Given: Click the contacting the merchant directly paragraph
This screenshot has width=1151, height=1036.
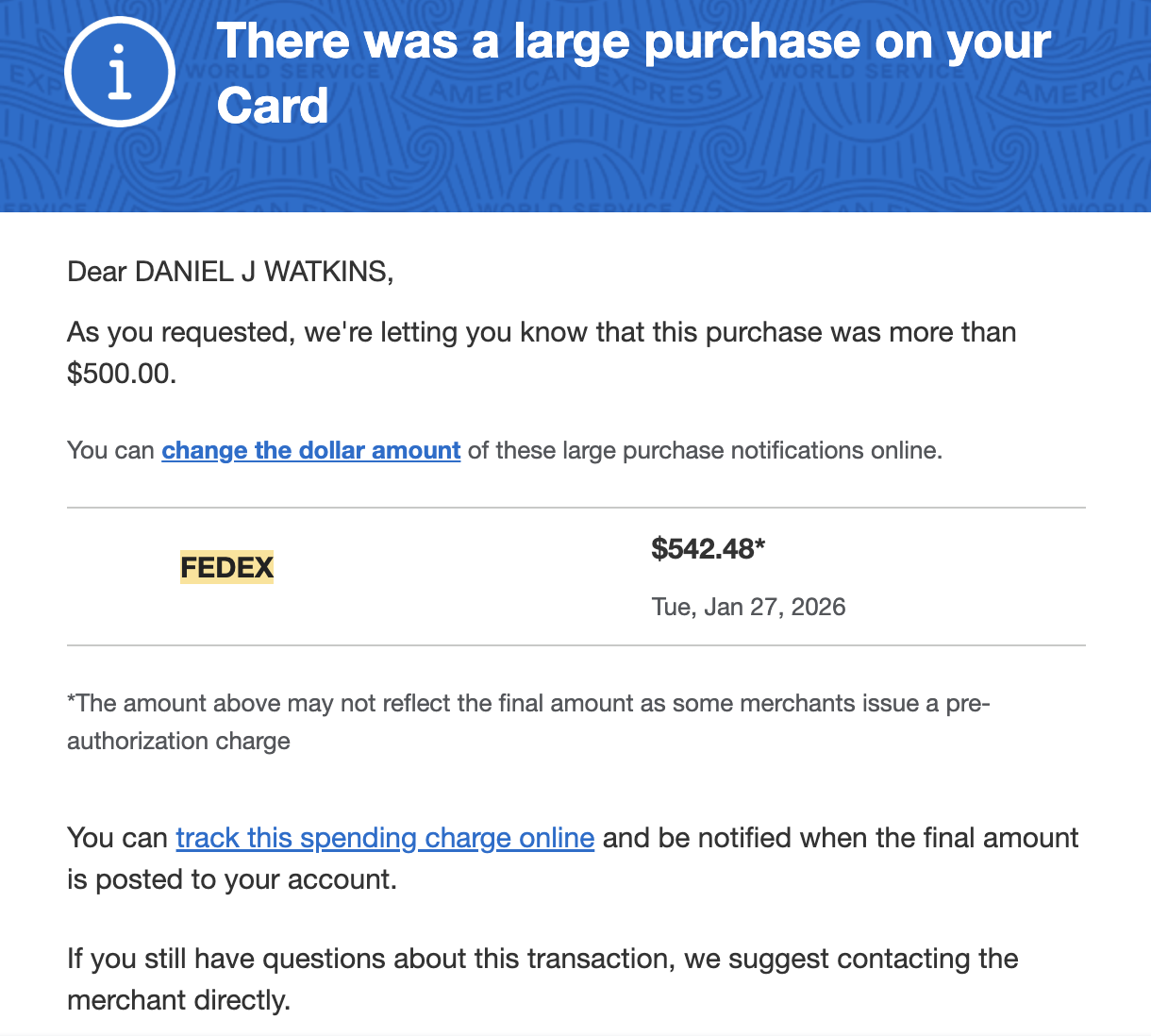Looking at the screenshot, I should (x=542, y=979).
